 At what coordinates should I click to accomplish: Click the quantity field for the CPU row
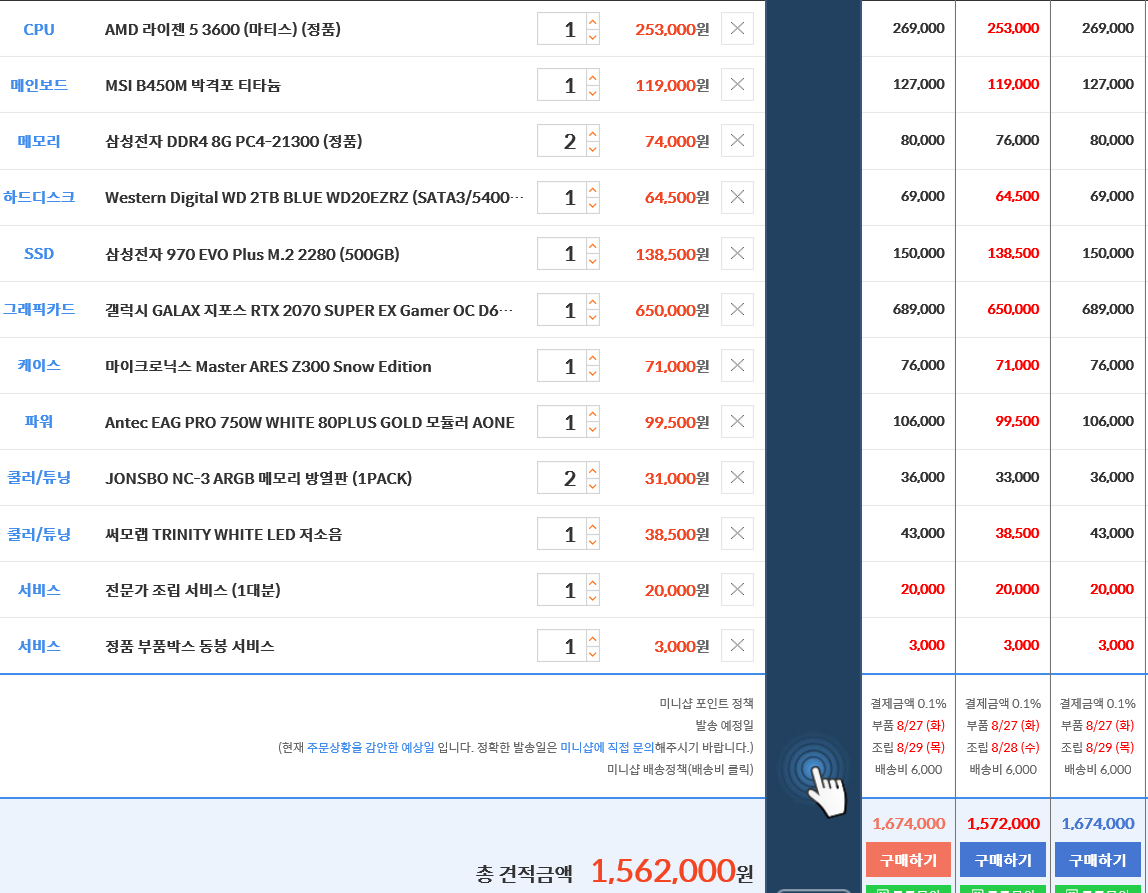[x=562, y=29]
